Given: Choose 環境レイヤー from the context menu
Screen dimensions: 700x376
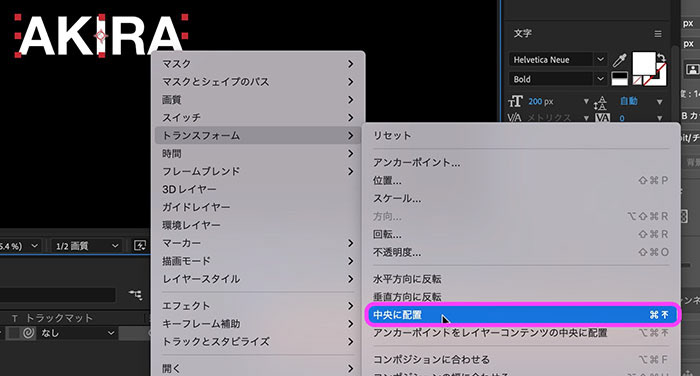Looking at the screenshot, I should click(x=258, y=225).
